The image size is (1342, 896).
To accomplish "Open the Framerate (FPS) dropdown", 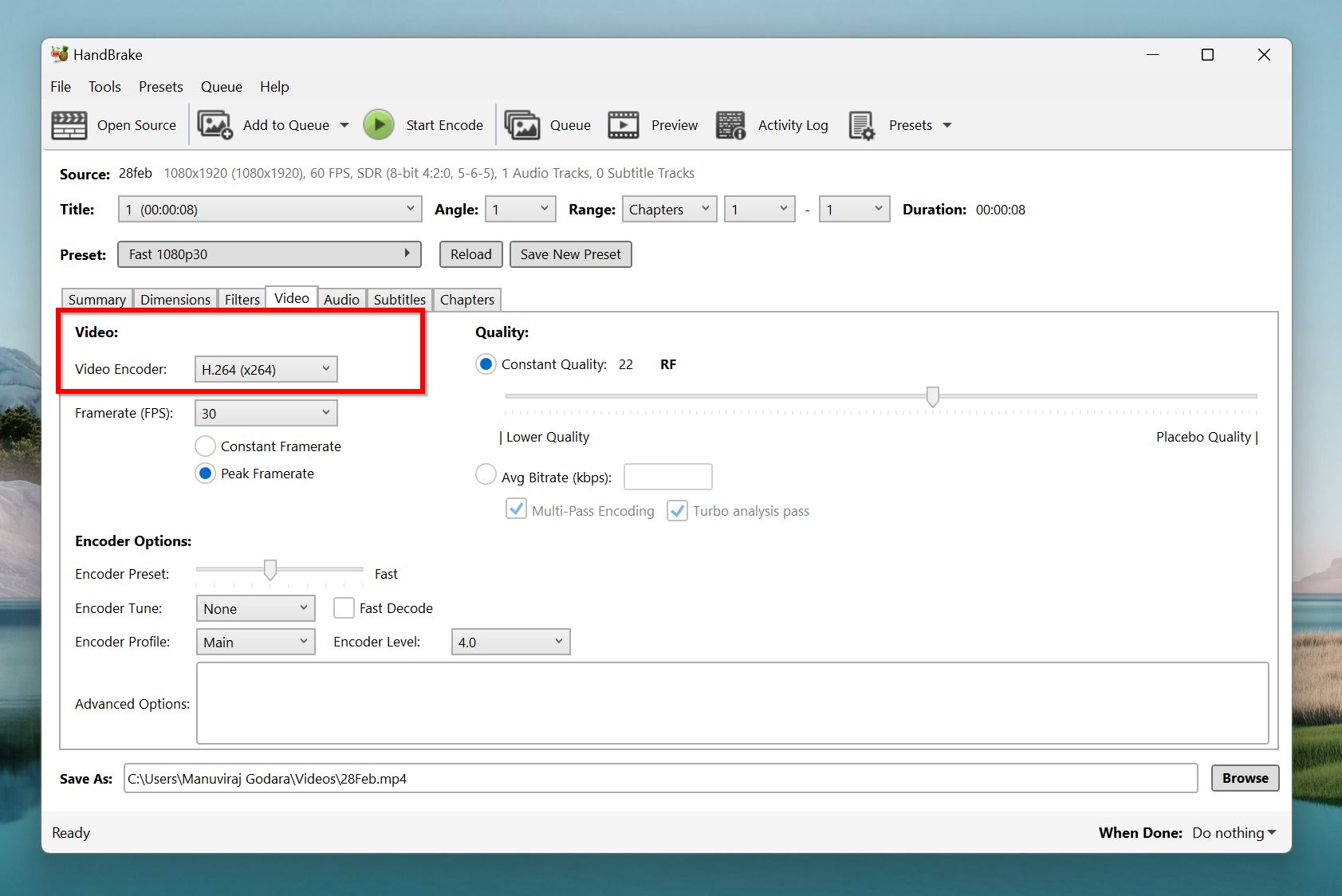I will click(266, 413).
